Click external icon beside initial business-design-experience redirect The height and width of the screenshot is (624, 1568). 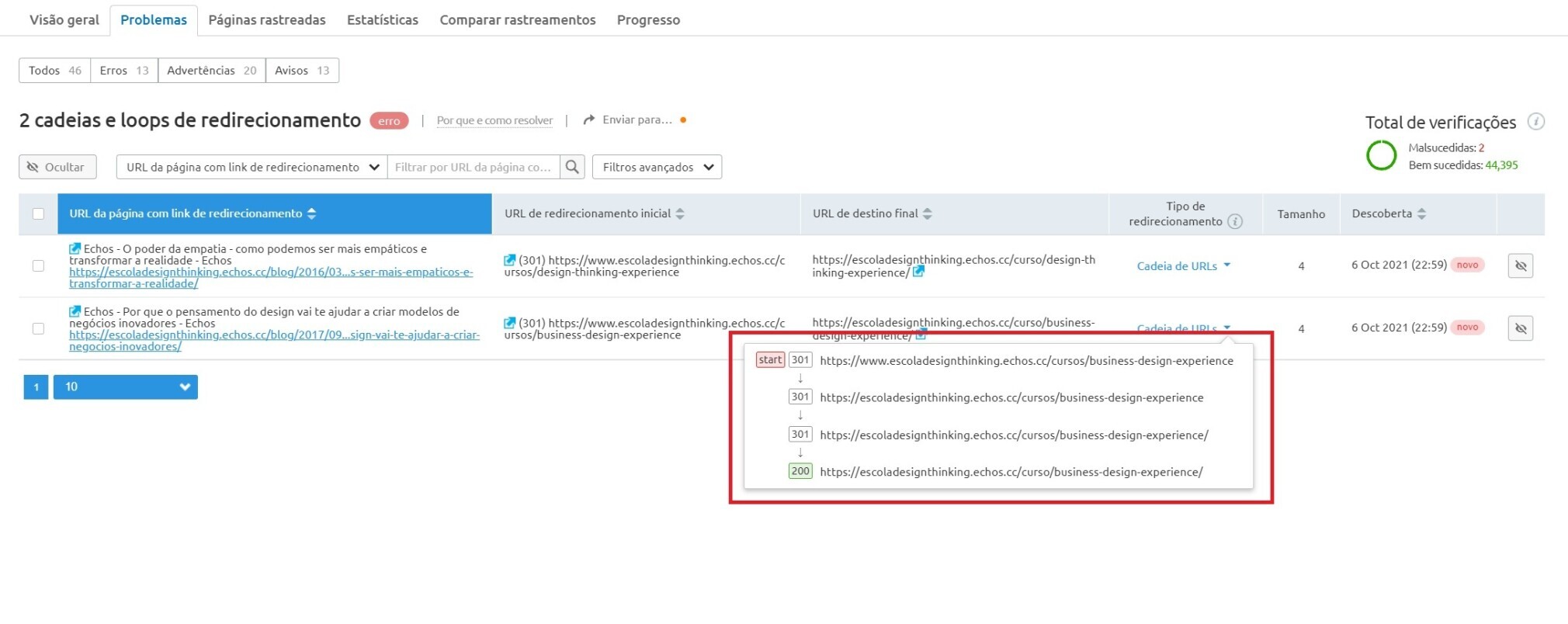click(x=509, y=323)
